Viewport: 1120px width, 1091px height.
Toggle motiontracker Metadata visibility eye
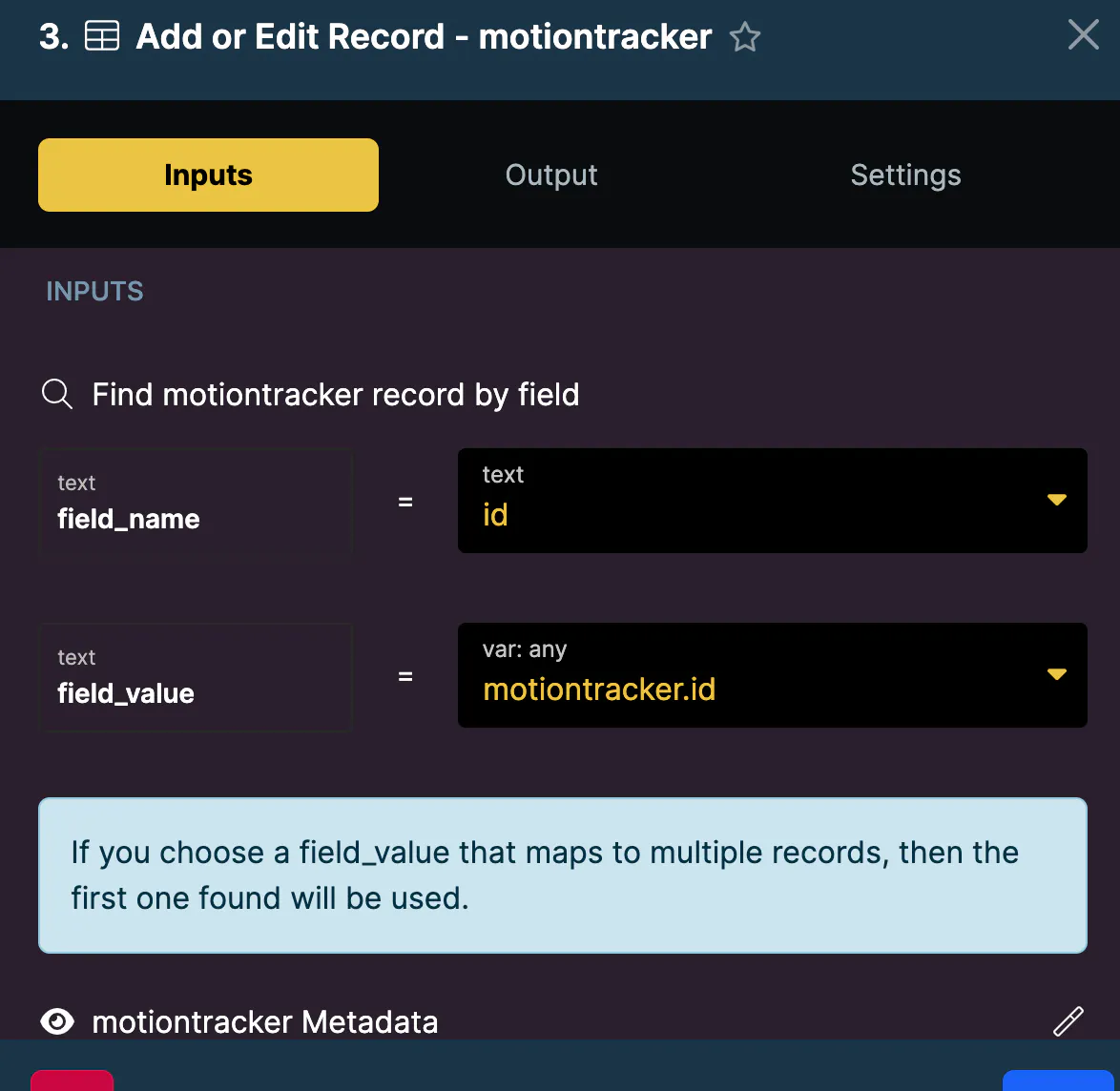point(57,1021)
